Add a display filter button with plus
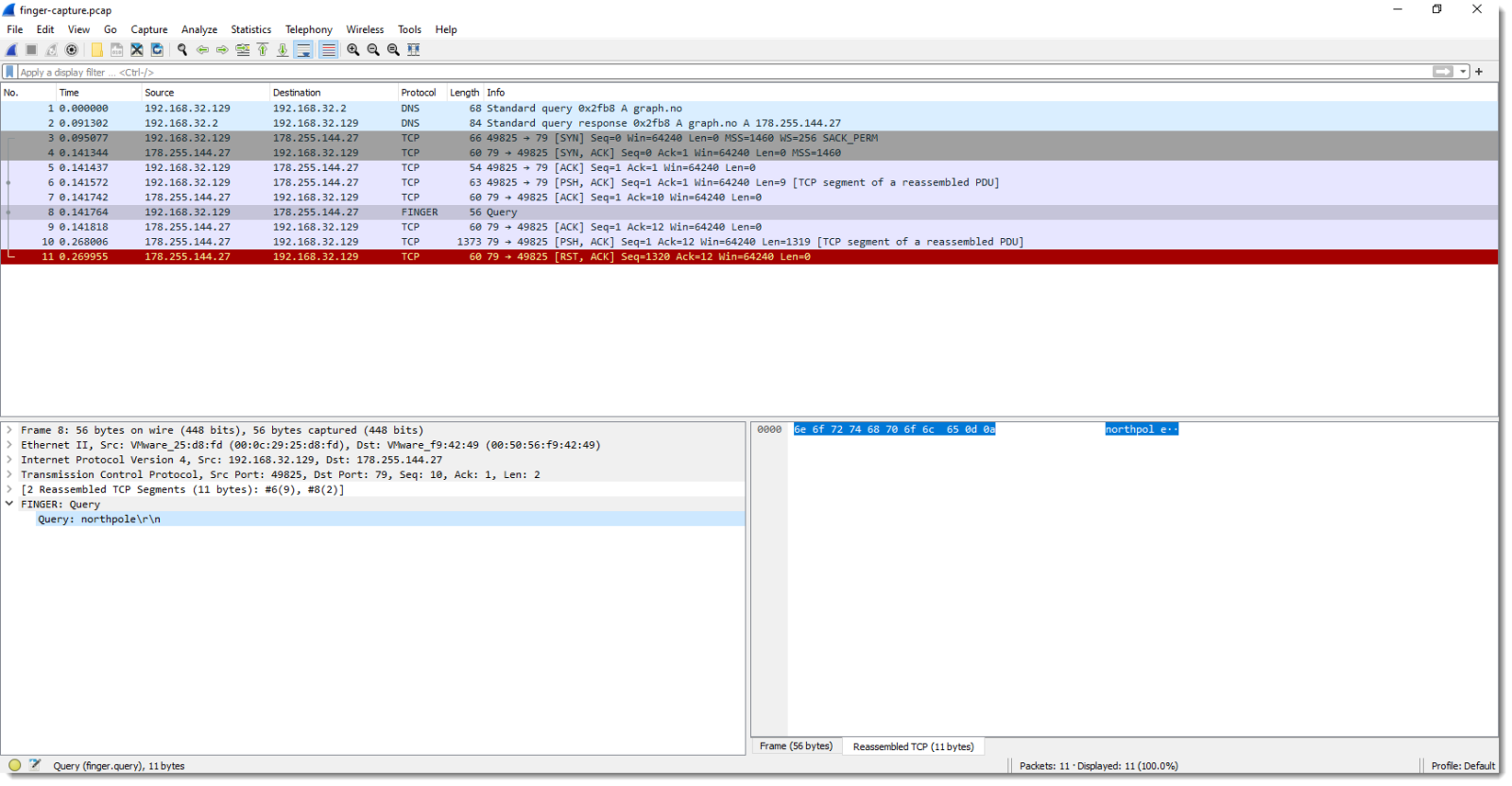 coord(1479,72)
